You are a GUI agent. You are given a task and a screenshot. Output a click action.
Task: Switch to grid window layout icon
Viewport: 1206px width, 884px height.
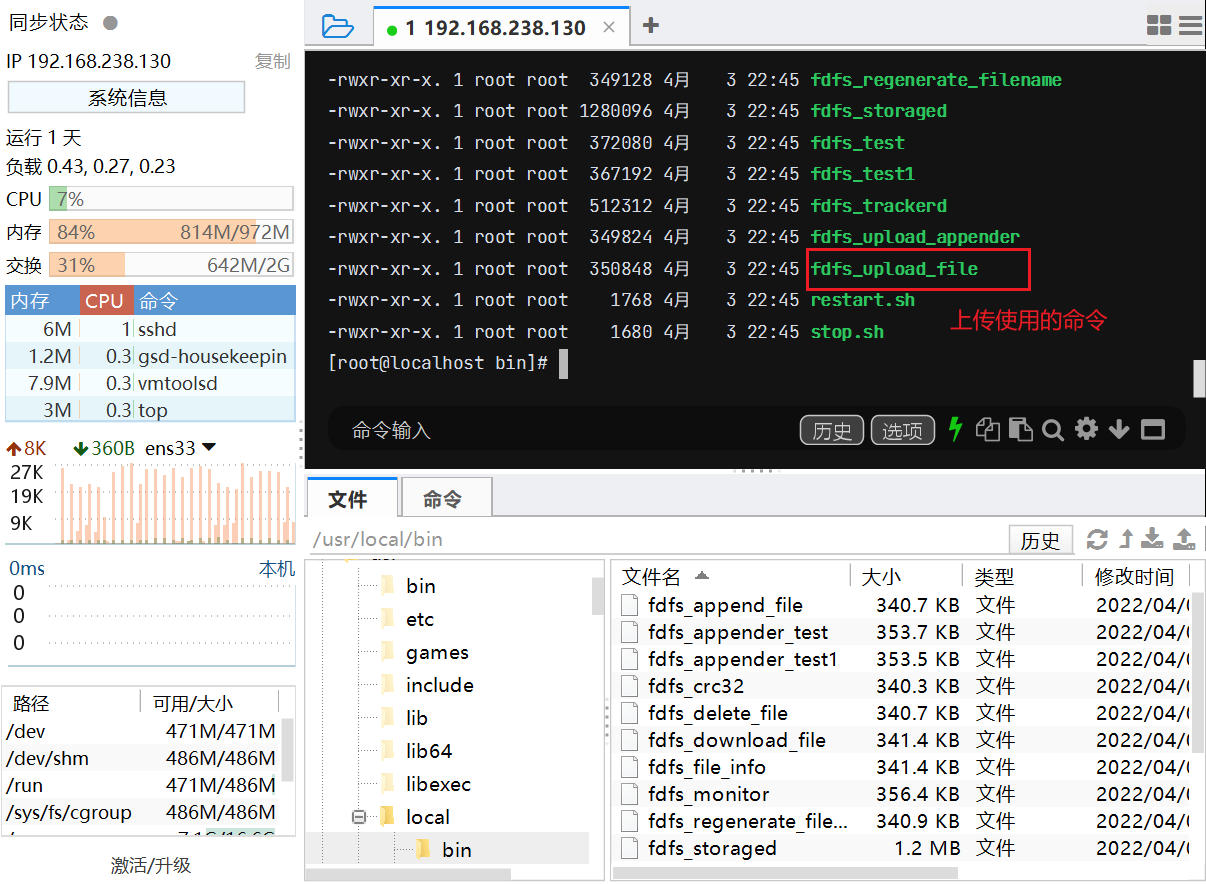(1159, 26)
